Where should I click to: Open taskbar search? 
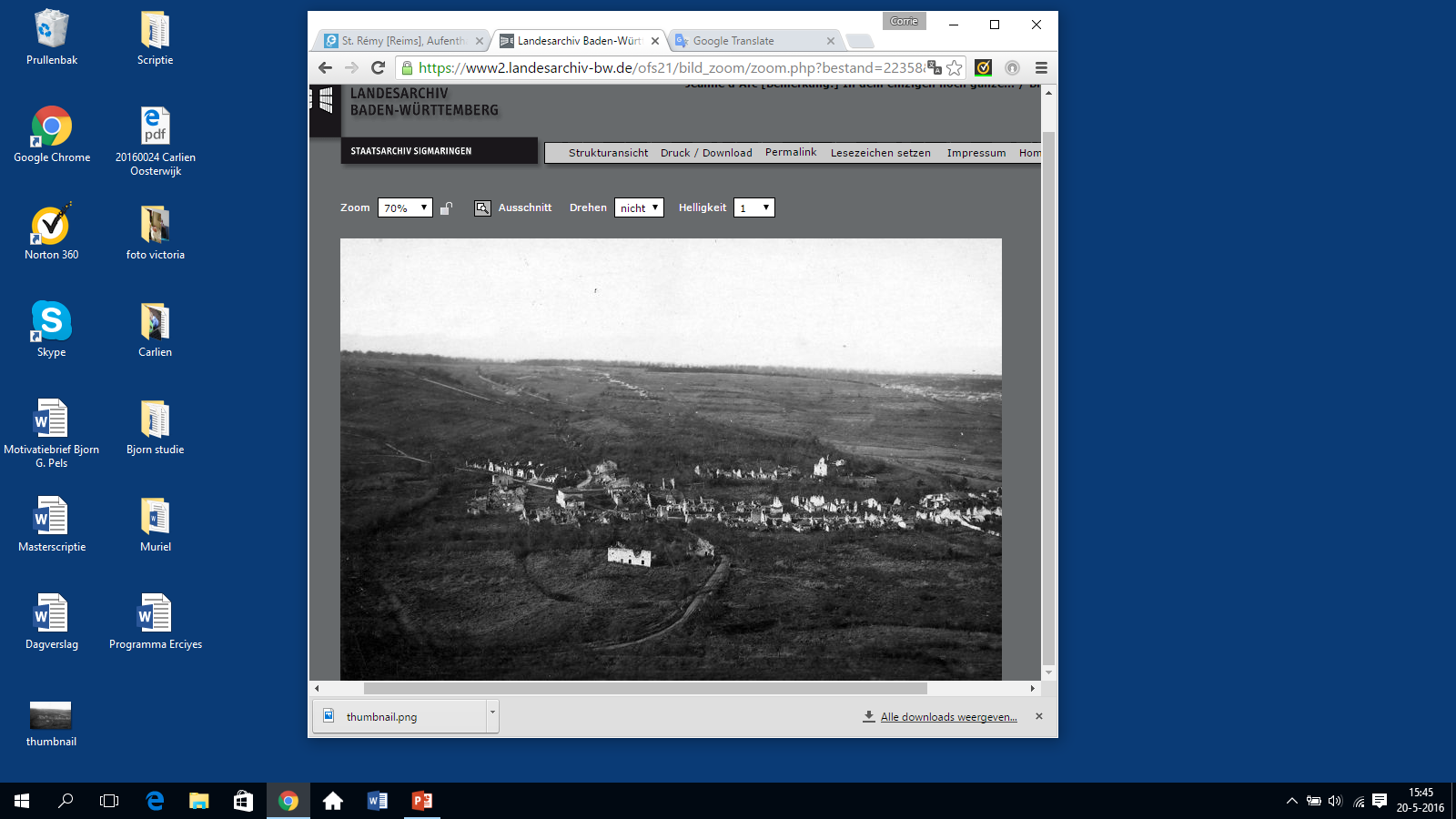[66, 801]
